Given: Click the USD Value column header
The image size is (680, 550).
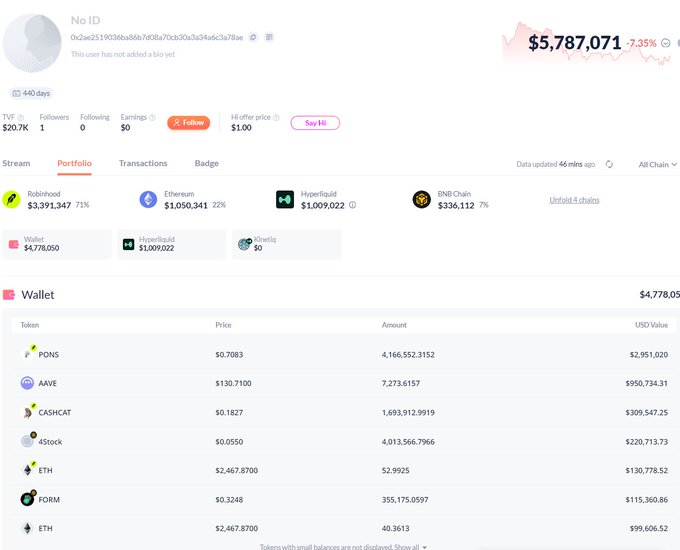Looking at the screenshot, I should pos(651,325).
